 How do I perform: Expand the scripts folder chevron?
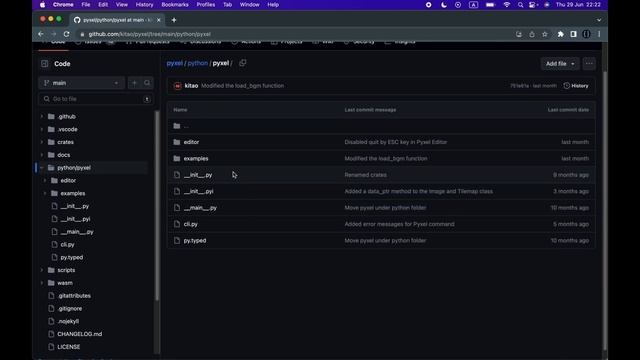(42, 270)
